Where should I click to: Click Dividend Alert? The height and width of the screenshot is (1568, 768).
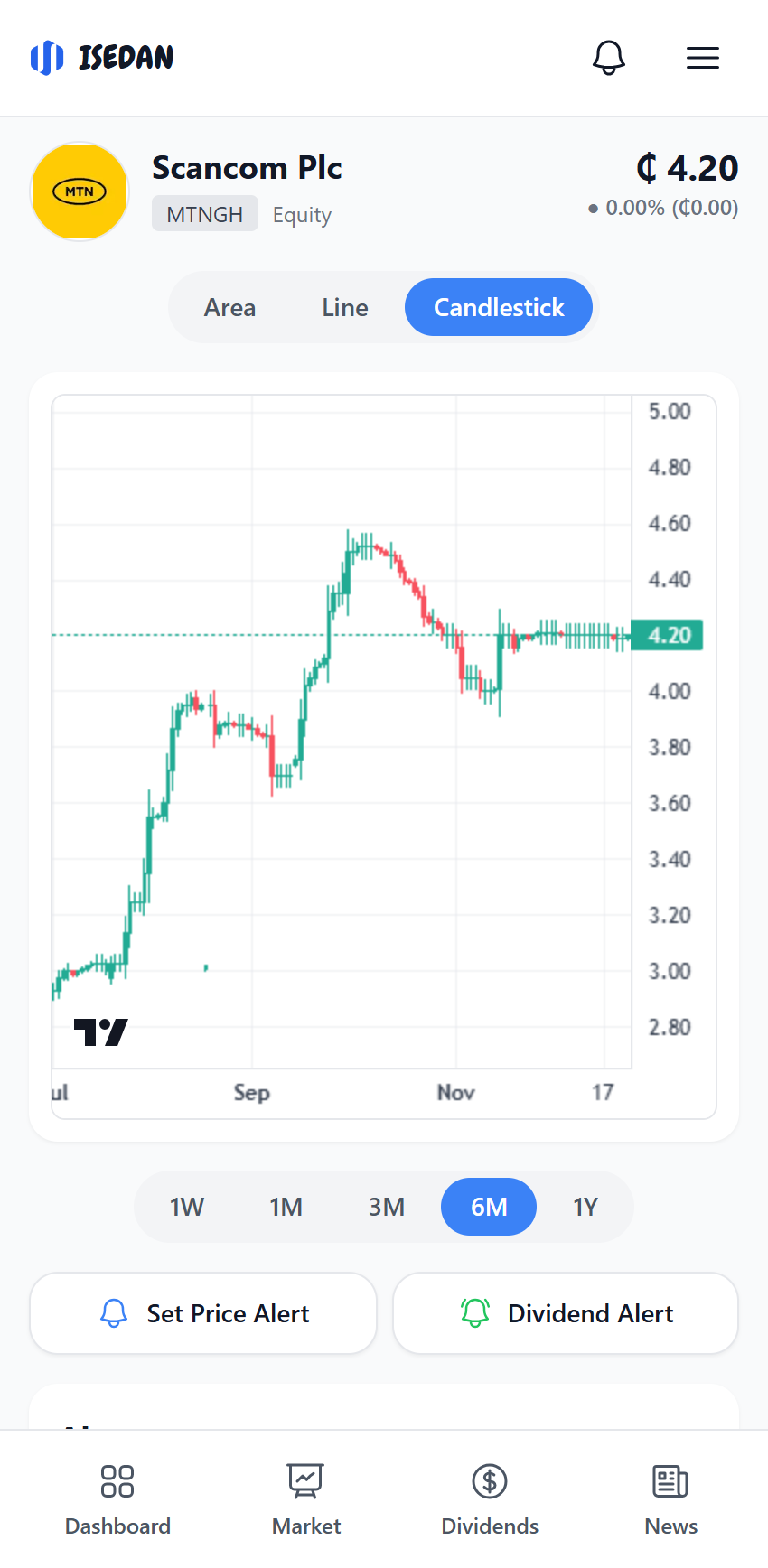[x=564, y=1313]
